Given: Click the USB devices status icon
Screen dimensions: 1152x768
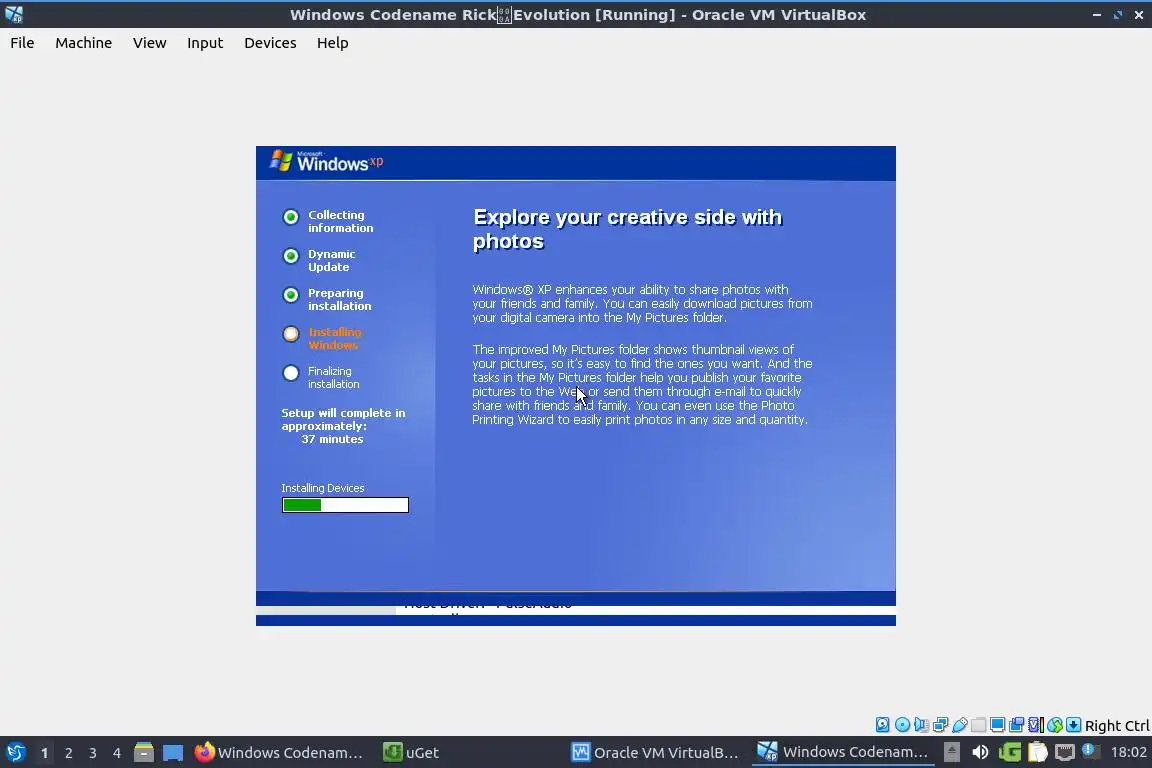Looking at the screenshot, I should coord(960,725).
